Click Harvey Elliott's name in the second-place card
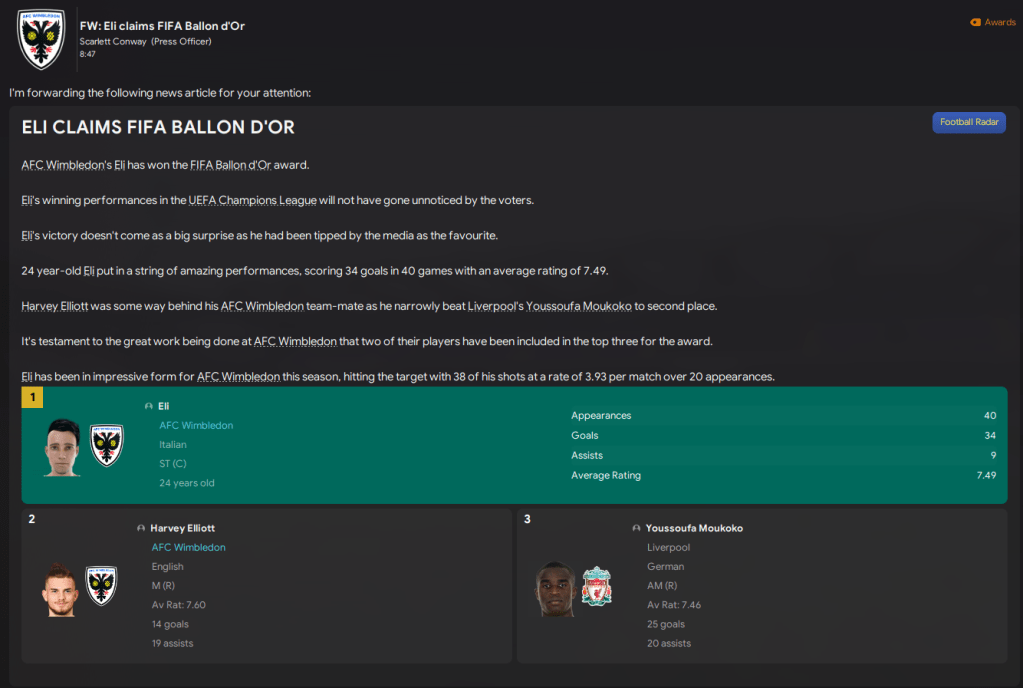 pyautogui.click(x=183, y=528)
